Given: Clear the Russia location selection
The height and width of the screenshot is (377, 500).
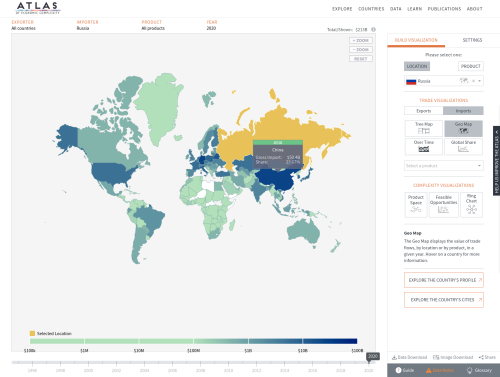Looking at the screenshot, I should coord(473,81).
